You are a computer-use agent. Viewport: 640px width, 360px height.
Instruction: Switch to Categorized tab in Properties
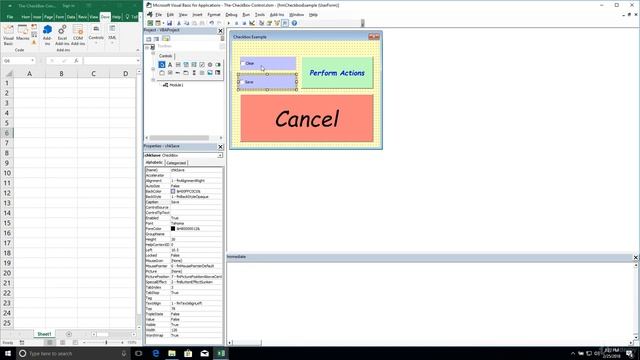[x=176, y=163]
